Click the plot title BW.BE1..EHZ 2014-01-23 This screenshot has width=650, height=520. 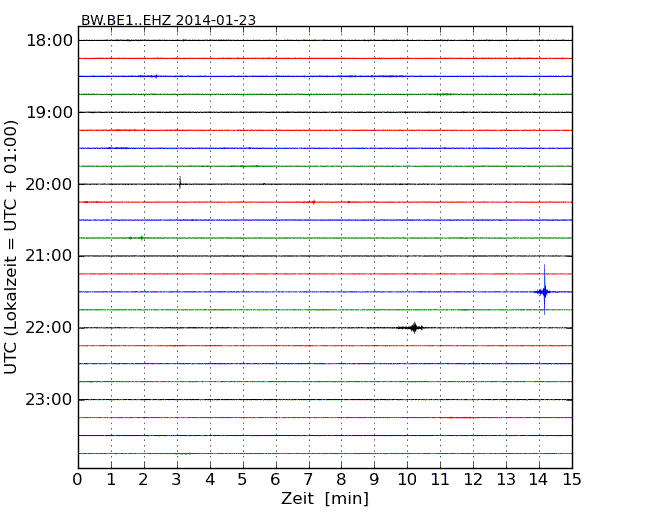[168, 20]
